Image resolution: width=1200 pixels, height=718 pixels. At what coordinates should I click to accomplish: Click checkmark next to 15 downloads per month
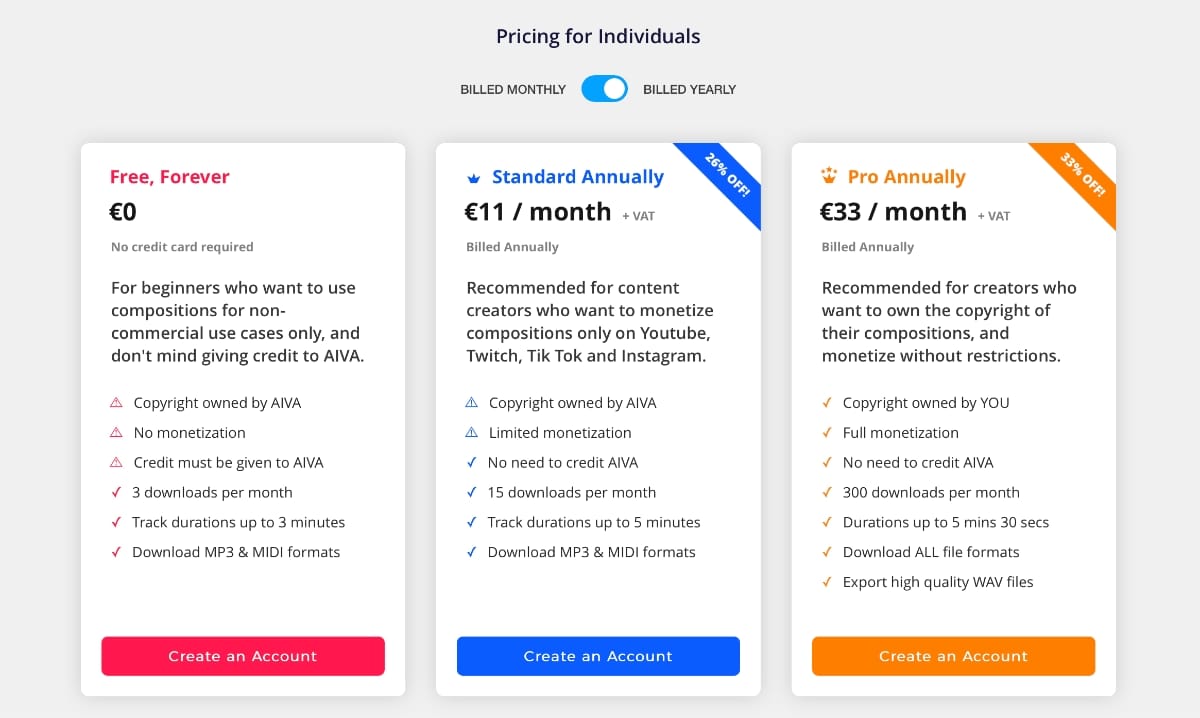pos(472,492)
